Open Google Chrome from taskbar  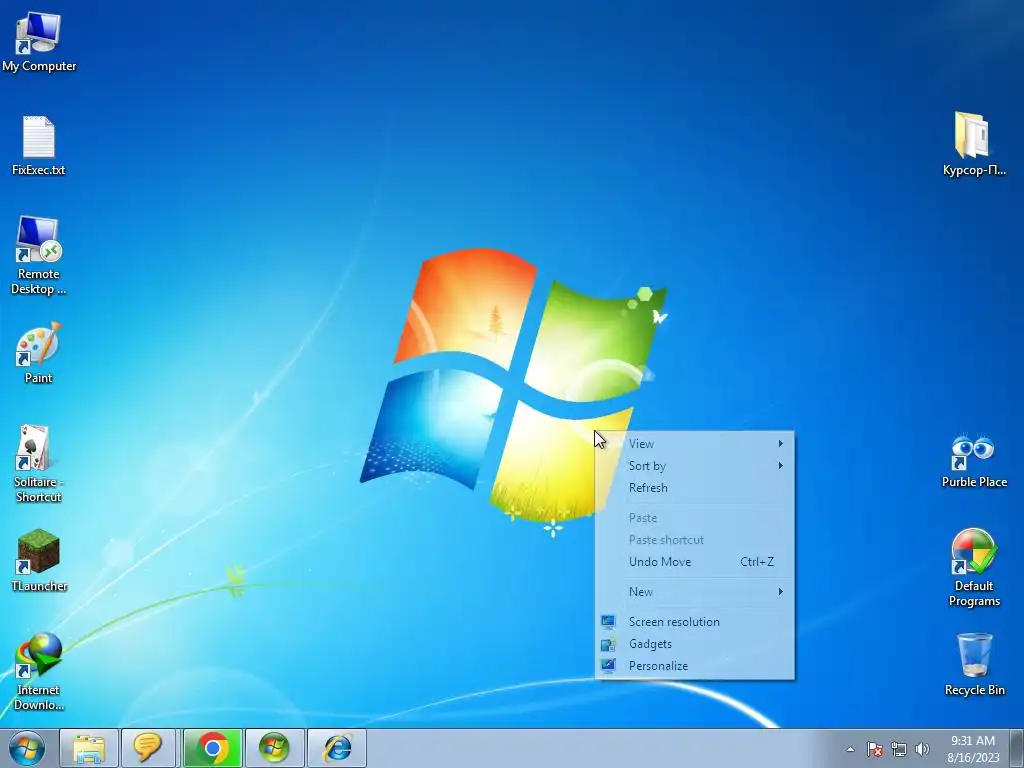[x=212, y=748]
